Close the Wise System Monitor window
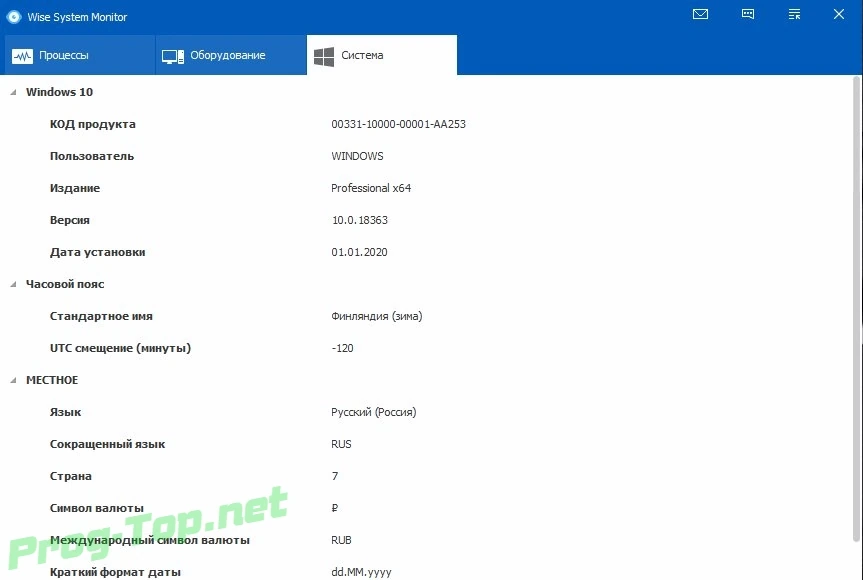This screenshot has width=863, height=580. pyautogui.click(x=839, y=14)
